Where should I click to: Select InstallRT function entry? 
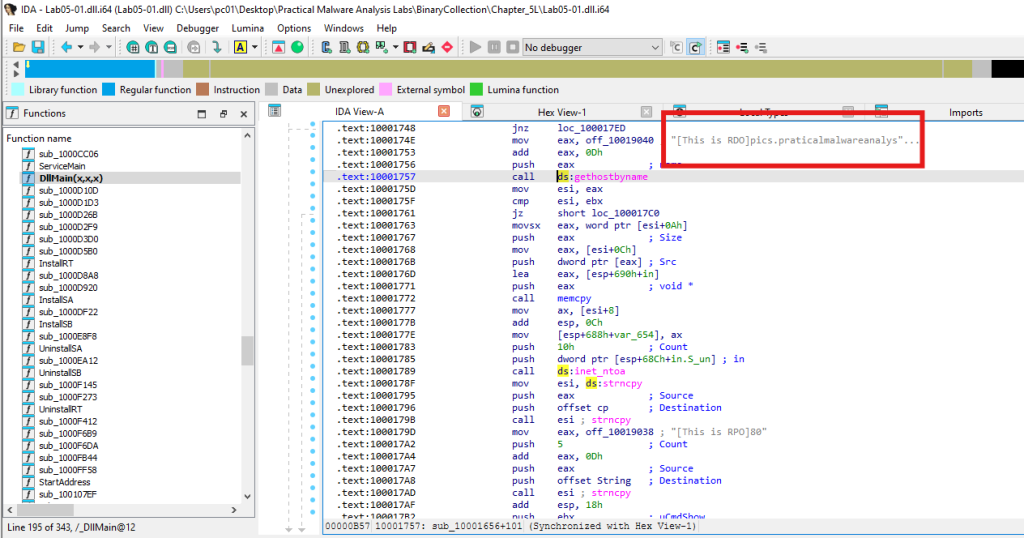pos(56,263)
